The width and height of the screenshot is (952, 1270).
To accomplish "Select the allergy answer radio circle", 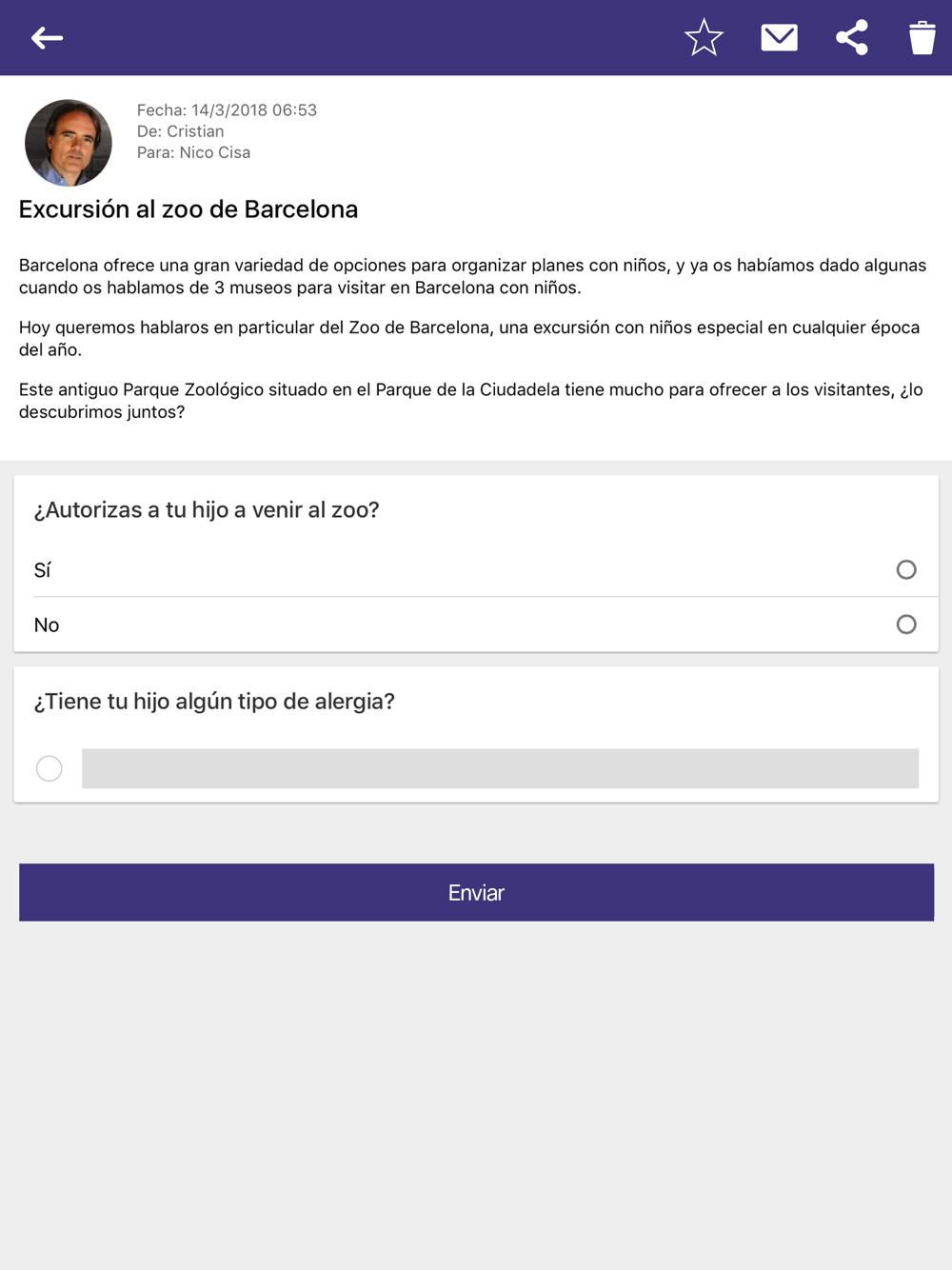I will tap(50, 768).
